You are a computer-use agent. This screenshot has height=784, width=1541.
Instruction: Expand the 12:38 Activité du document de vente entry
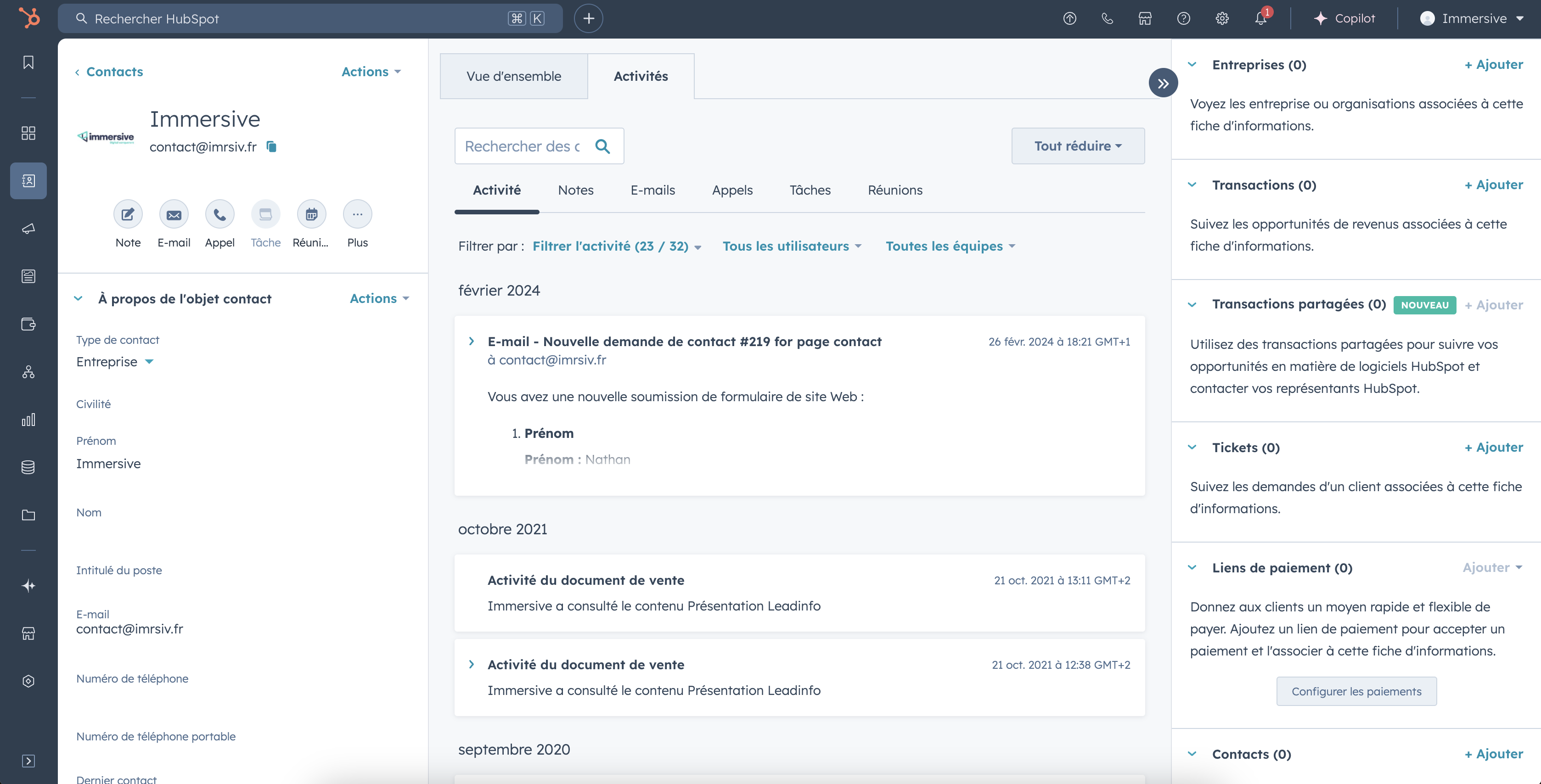point(472,664)
